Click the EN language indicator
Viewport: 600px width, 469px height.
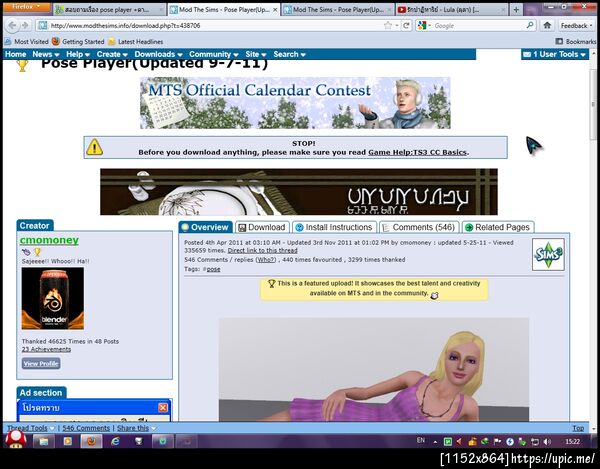421,441
